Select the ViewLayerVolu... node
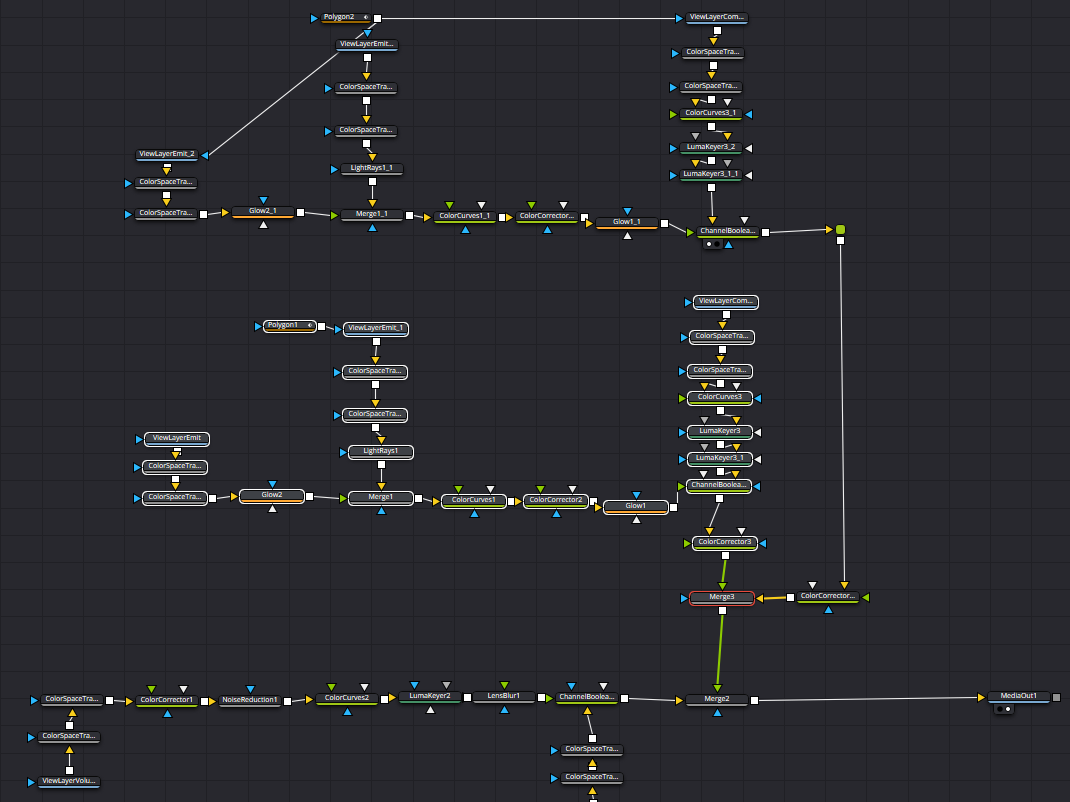The height and width of the screenshot is (802, 1070). [68, 782]
